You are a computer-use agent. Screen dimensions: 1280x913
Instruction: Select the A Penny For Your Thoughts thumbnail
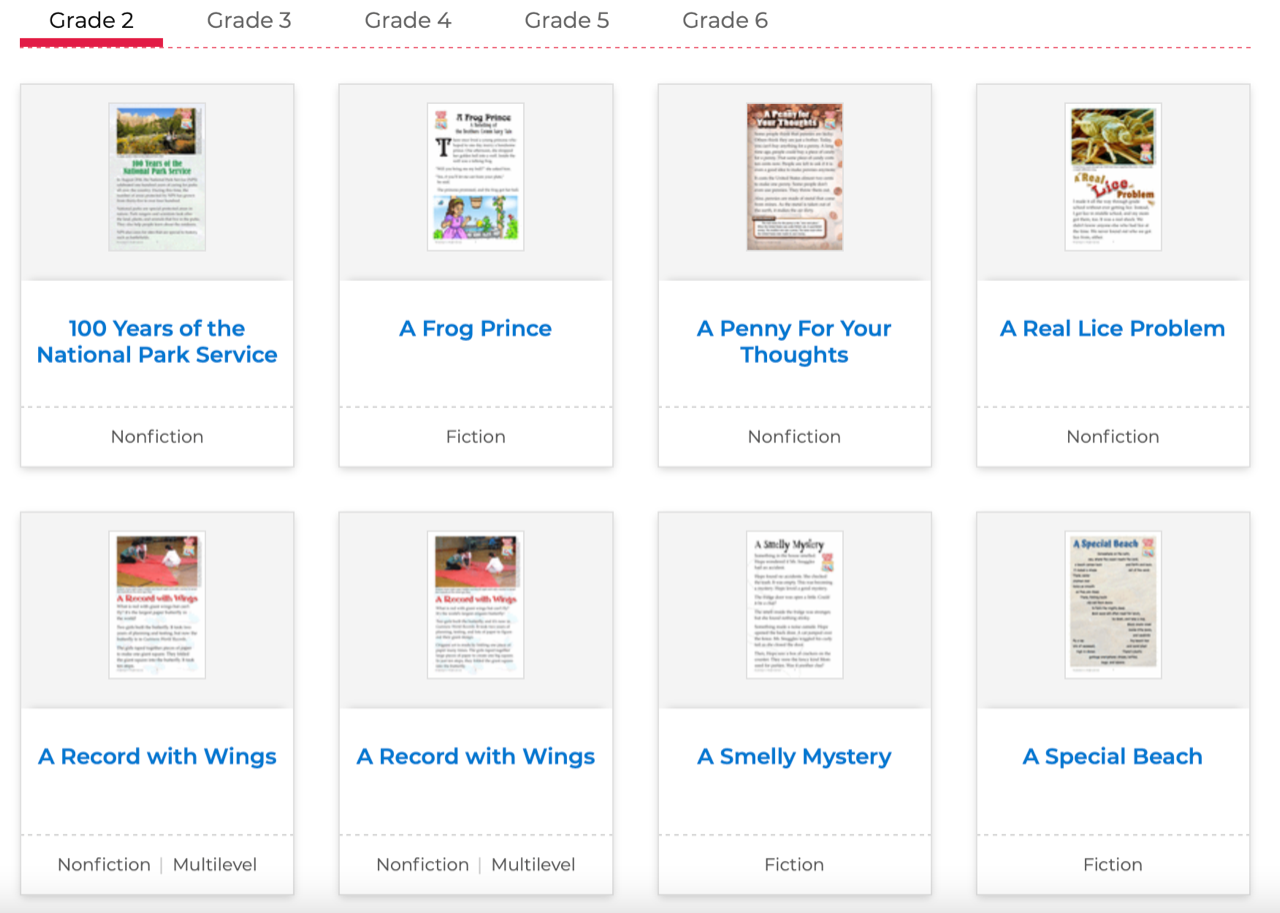[x=794, y=177]
